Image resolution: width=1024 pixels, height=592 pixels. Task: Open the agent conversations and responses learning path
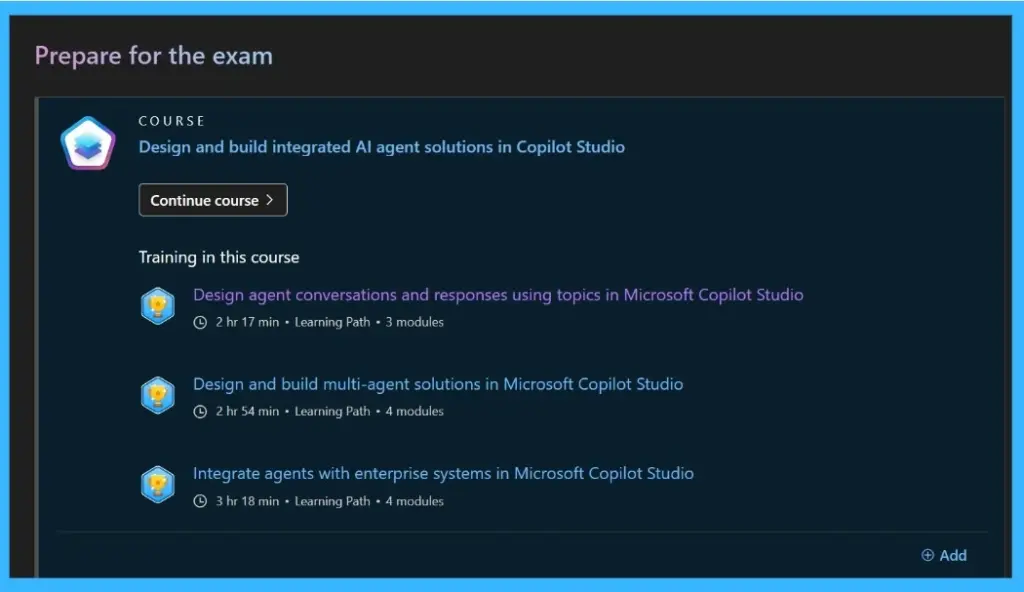pyautogui.click(x=497, y=294)
